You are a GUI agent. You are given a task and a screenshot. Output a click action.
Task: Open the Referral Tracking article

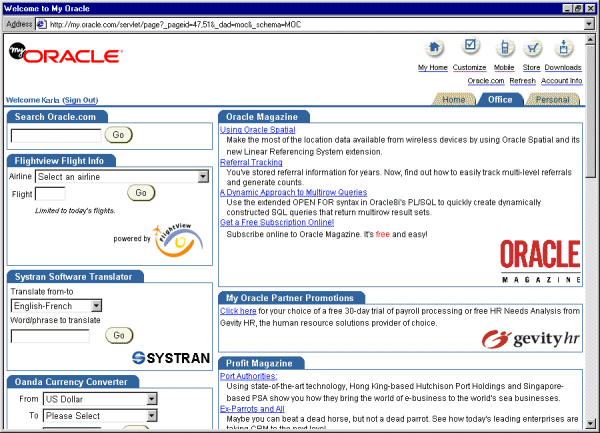[251, 163]
